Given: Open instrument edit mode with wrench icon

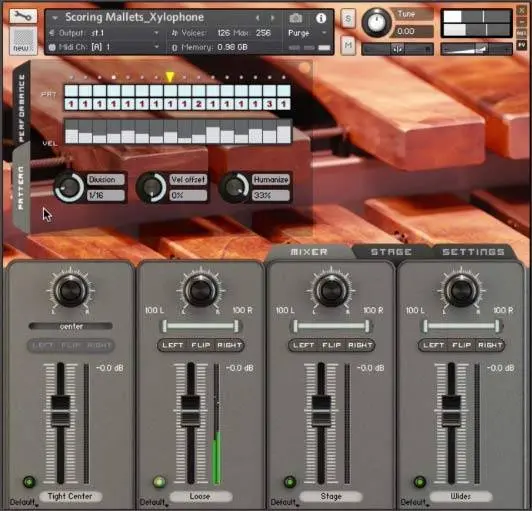Looking at the screenshot, I should (23, 16).
